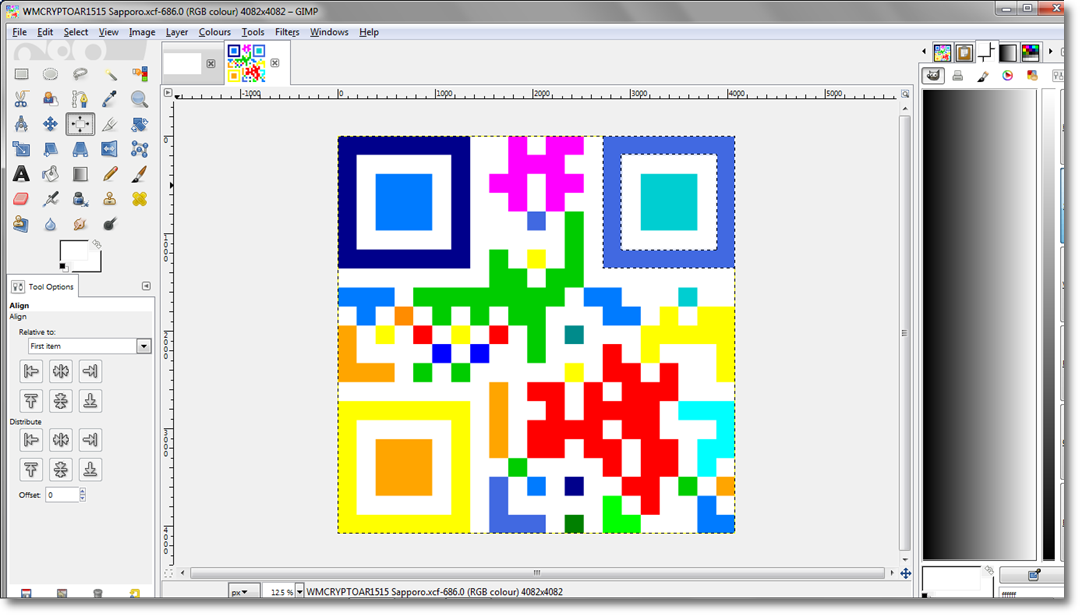The height and width of the screenshot is (615, 1080).
Task: Select the Scale tool
Action: (21, 149)
